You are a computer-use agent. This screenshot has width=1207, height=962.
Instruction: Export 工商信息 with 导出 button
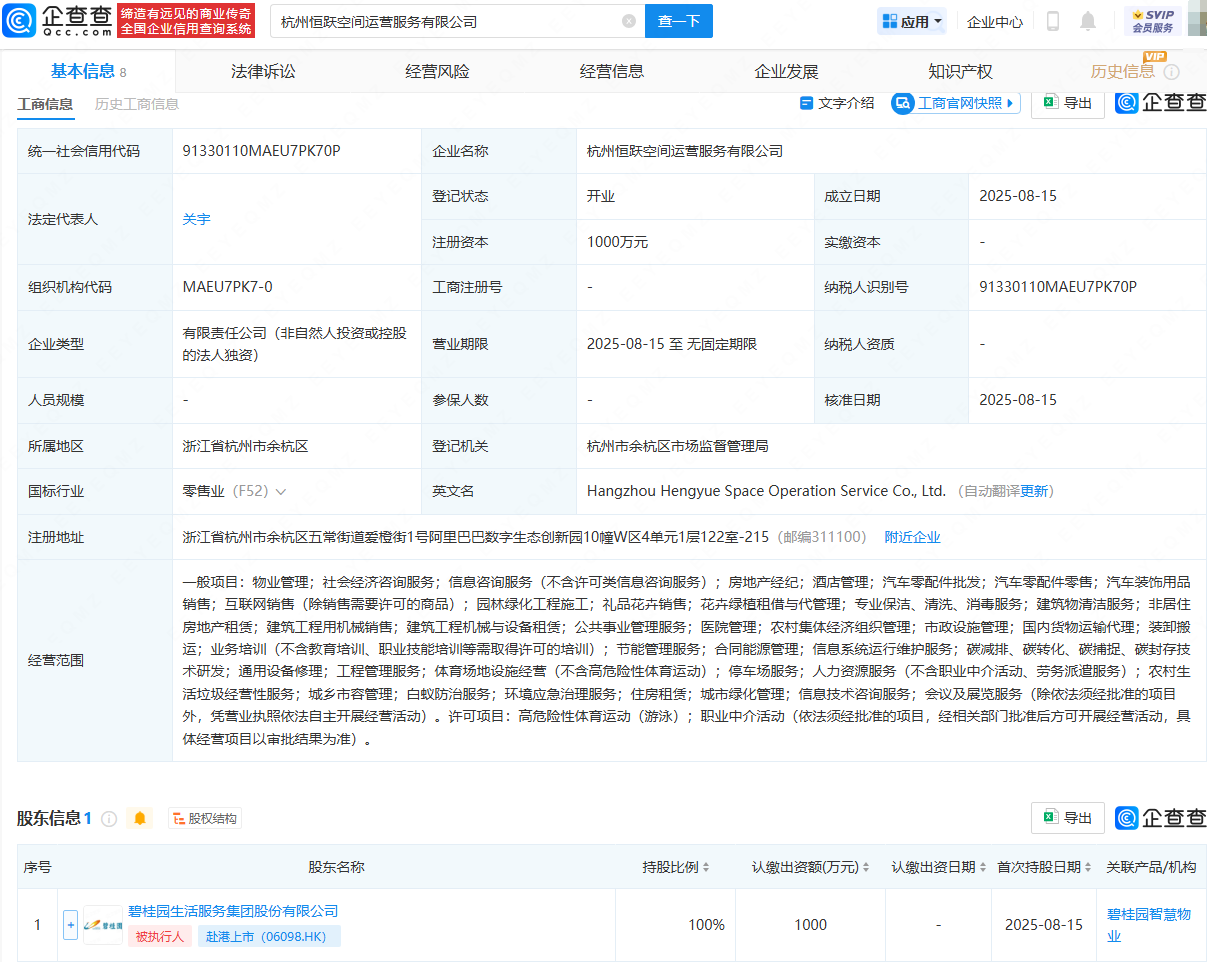point(1068,103)
